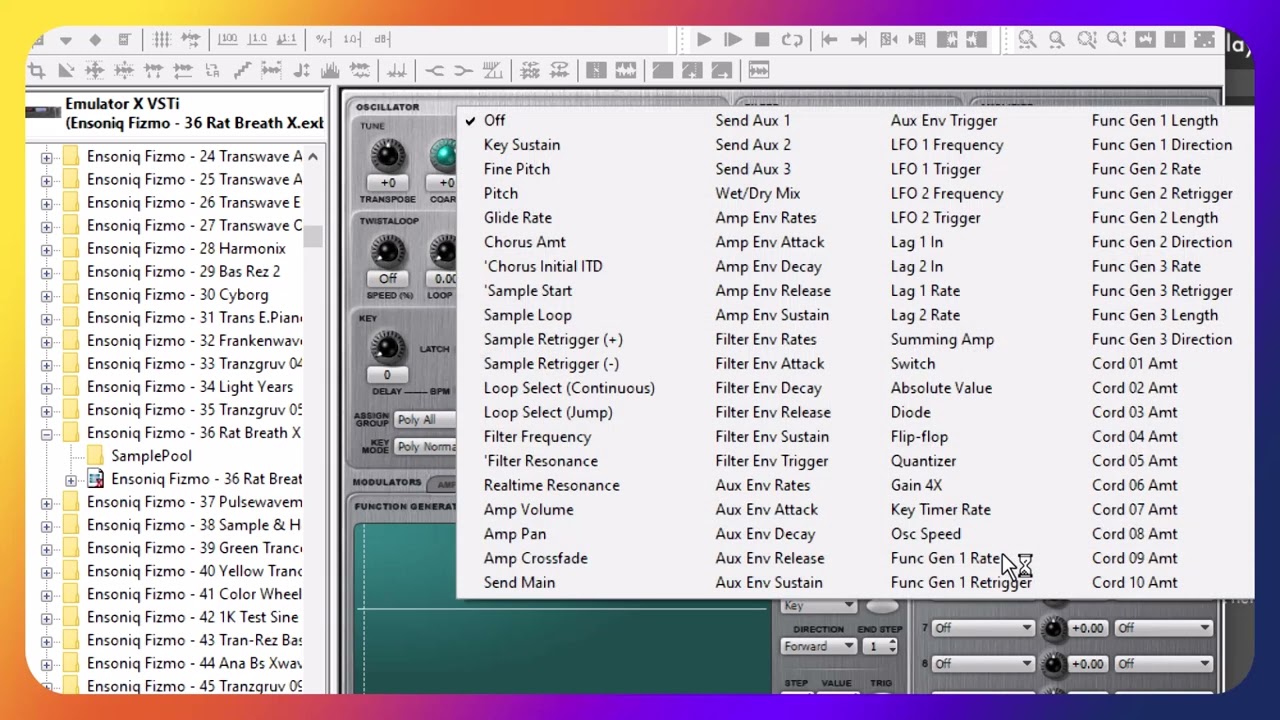The width and height of the screenshot is (1280, 720).
Task: Select 'Ensoniq Fizmo - 34 Light Years' folder
Action: (190, 387)
